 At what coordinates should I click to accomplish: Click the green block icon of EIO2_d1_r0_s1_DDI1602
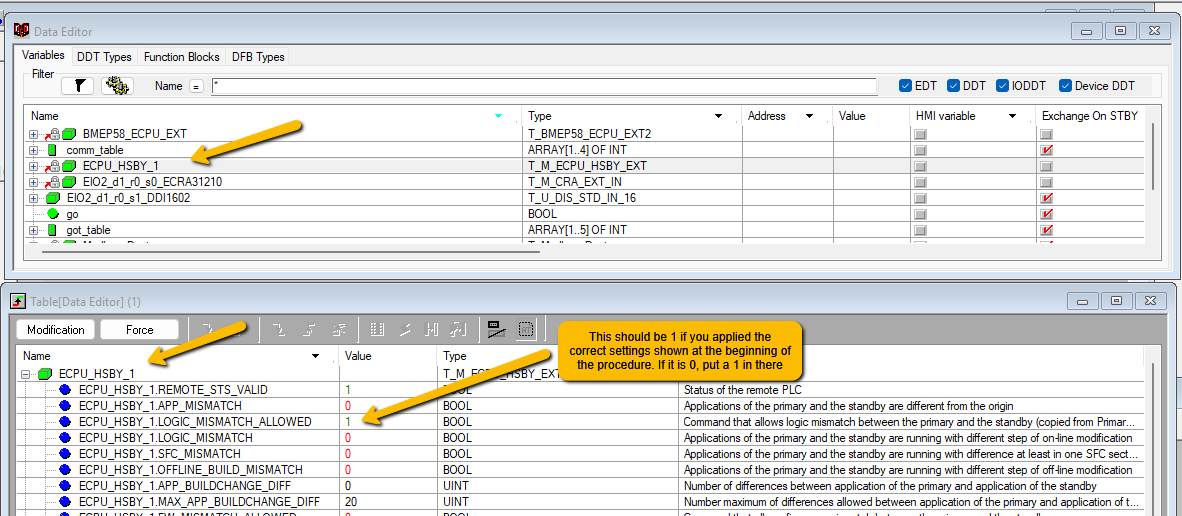[52, 198]
